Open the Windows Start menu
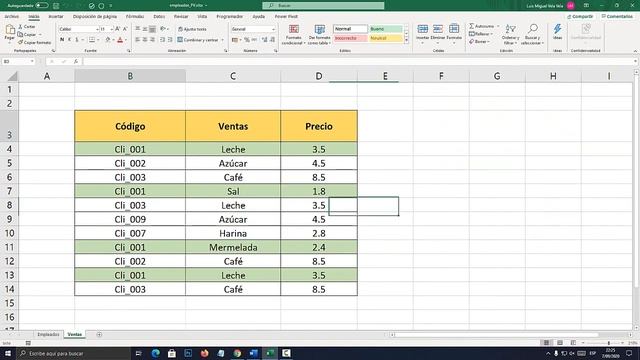The image size is (640, 360). (x=8, y=353)
